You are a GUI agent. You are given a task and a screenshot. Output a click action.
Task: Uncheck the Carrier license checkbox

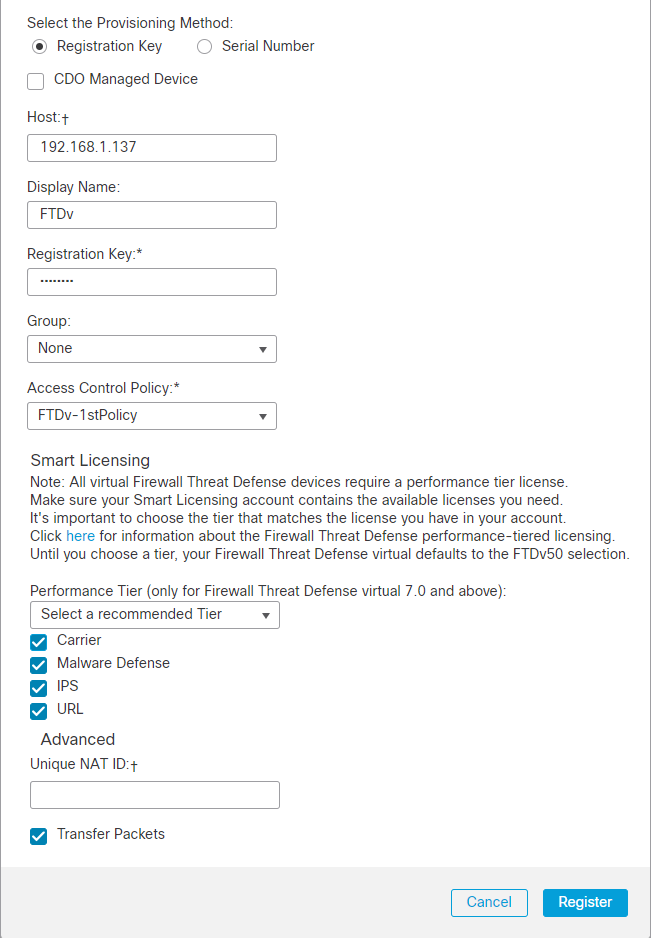coord(39,642)
